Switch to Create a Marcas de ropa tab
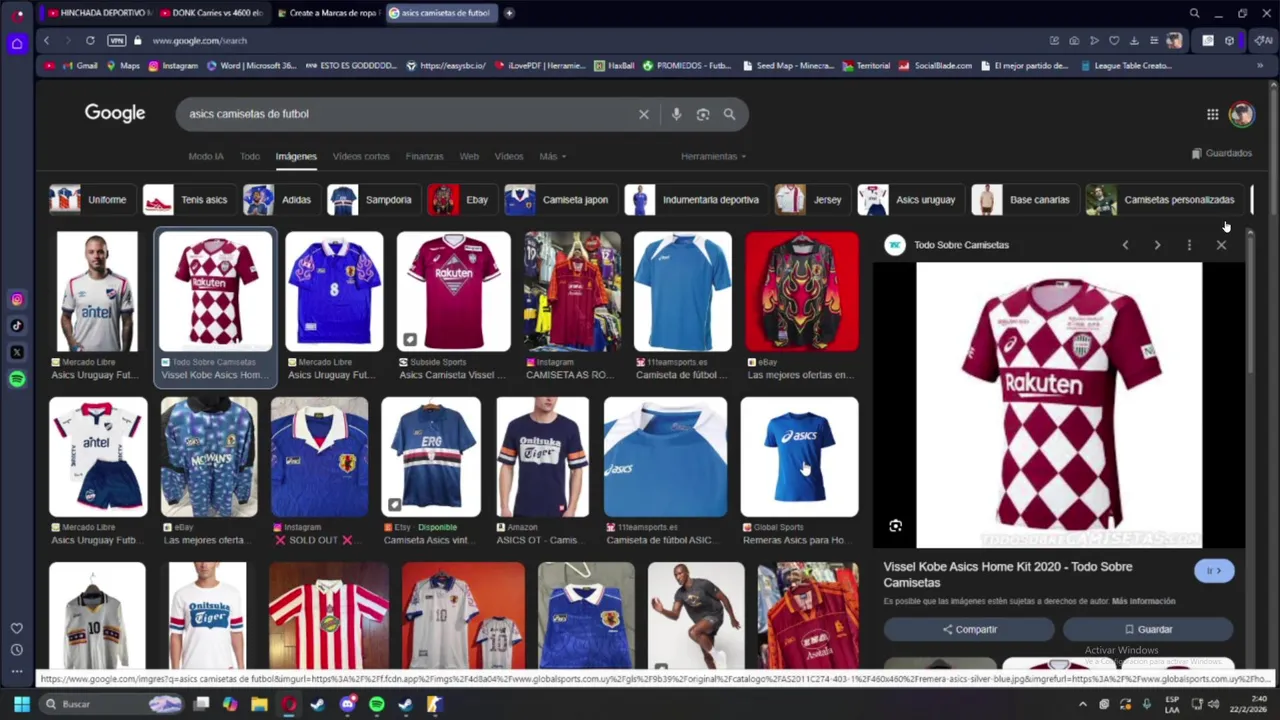 pos(326,13)
